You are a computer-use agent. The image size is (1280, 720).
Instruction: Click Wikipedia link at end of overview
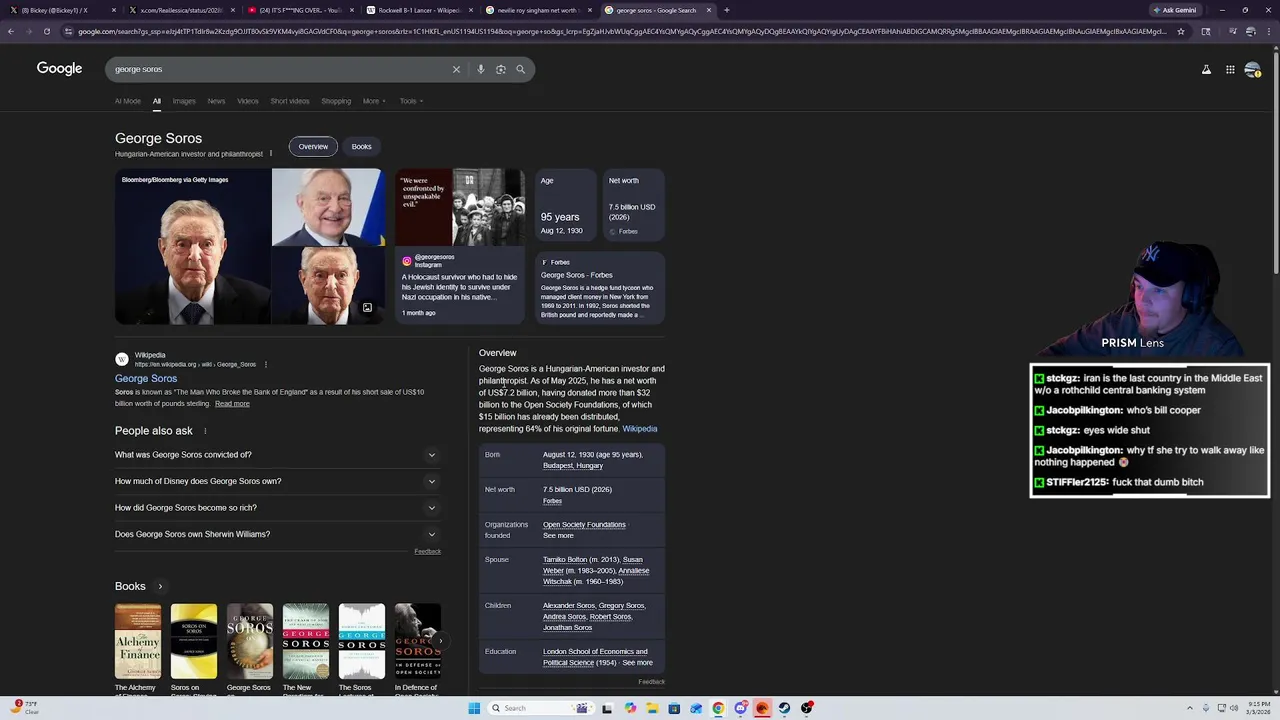(640, 429)
